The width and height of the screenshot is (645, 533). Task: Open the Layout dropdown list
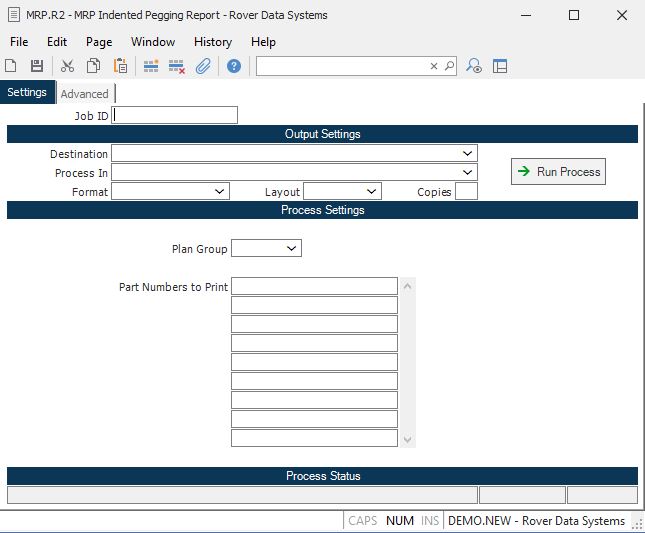click(372, 192)
